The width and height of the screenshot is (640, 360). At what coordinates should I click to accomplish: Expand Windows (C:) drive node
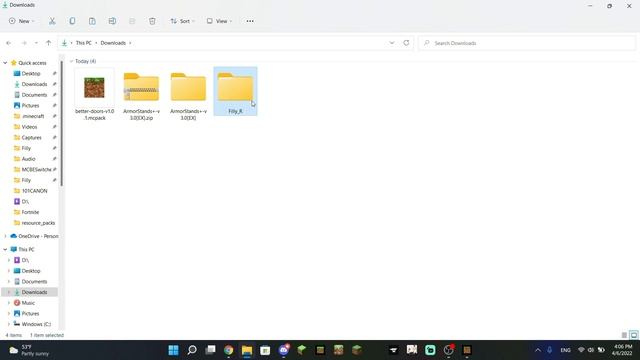tap(9, 324)
